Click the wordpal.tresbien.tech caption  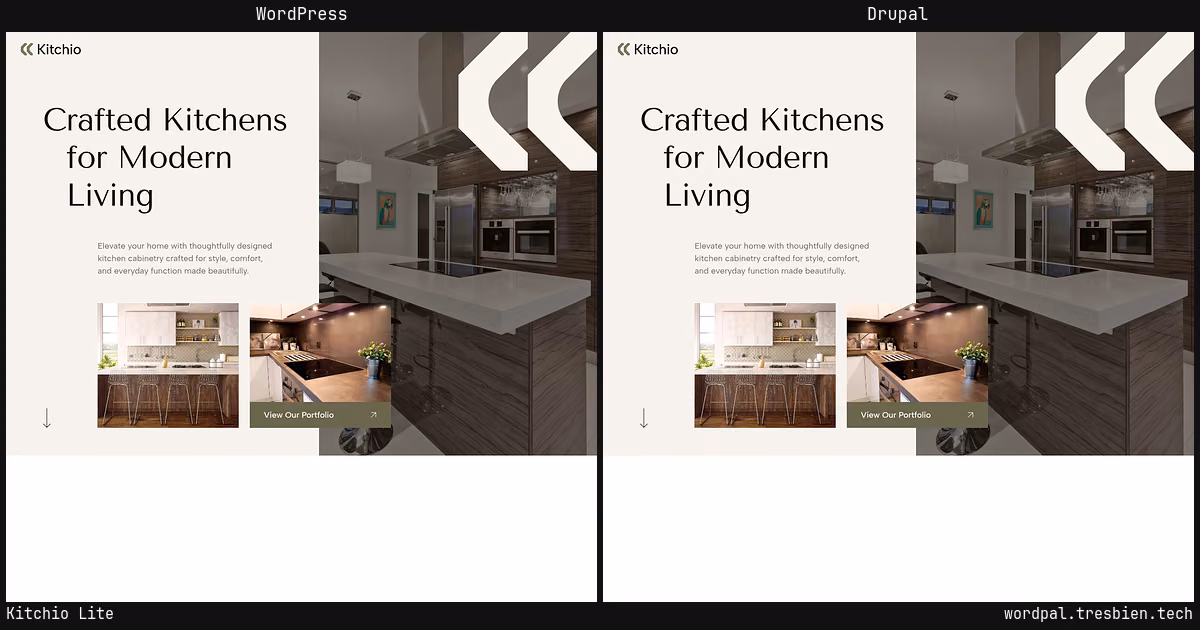coord(1098,614)
